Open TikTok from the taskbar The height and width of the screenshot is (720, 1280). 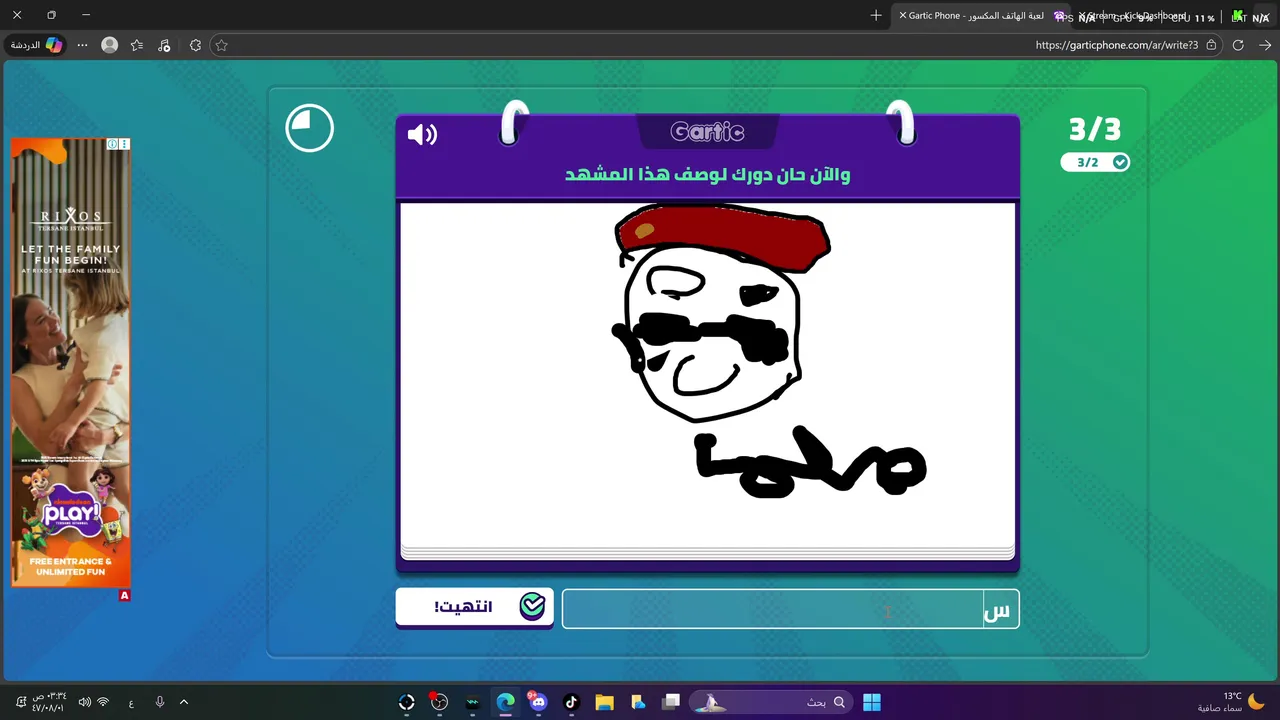coord(571,702)
